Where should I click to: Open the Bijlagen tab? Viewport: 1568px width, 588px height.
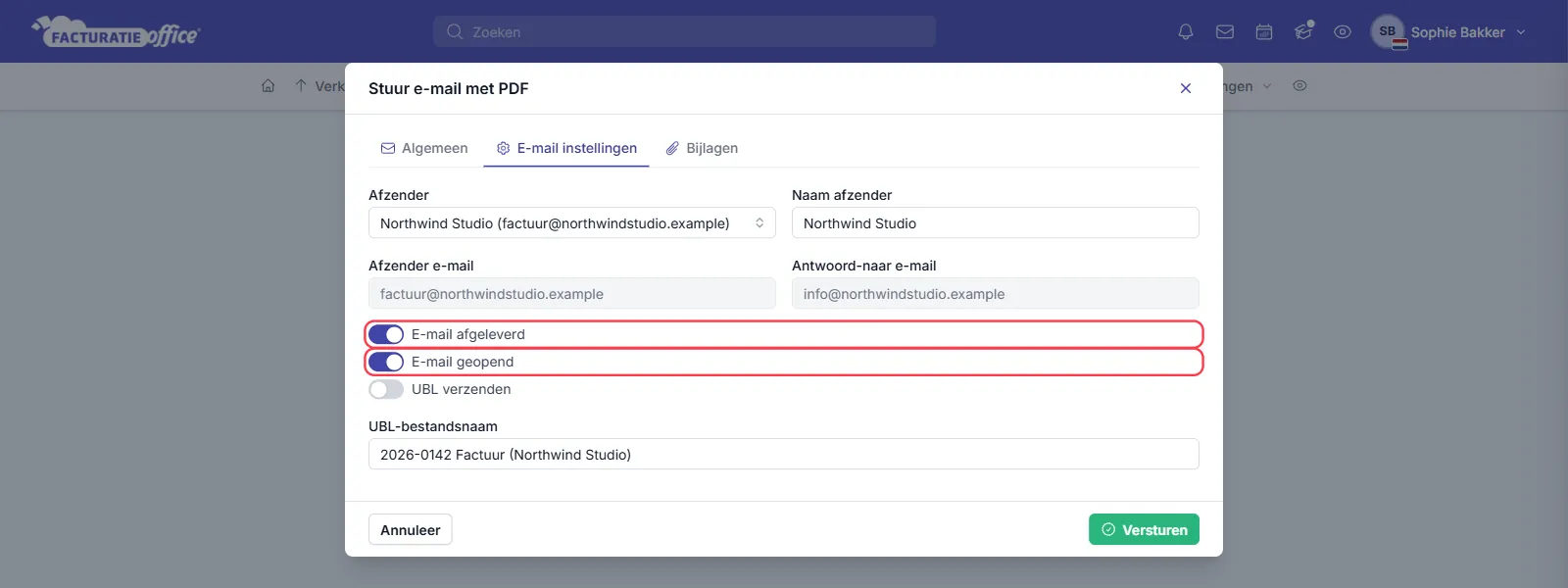click(x=702, y=148)
